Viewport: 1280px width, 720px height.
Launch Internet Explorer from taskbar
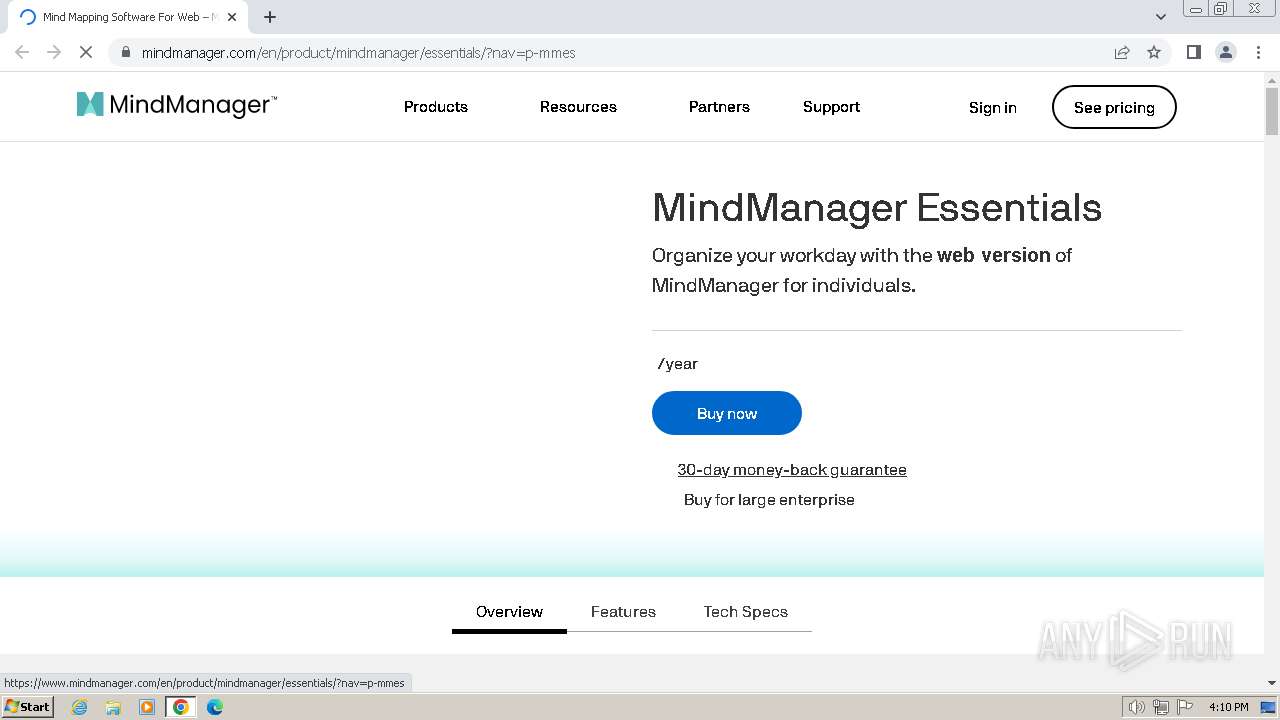80,707
